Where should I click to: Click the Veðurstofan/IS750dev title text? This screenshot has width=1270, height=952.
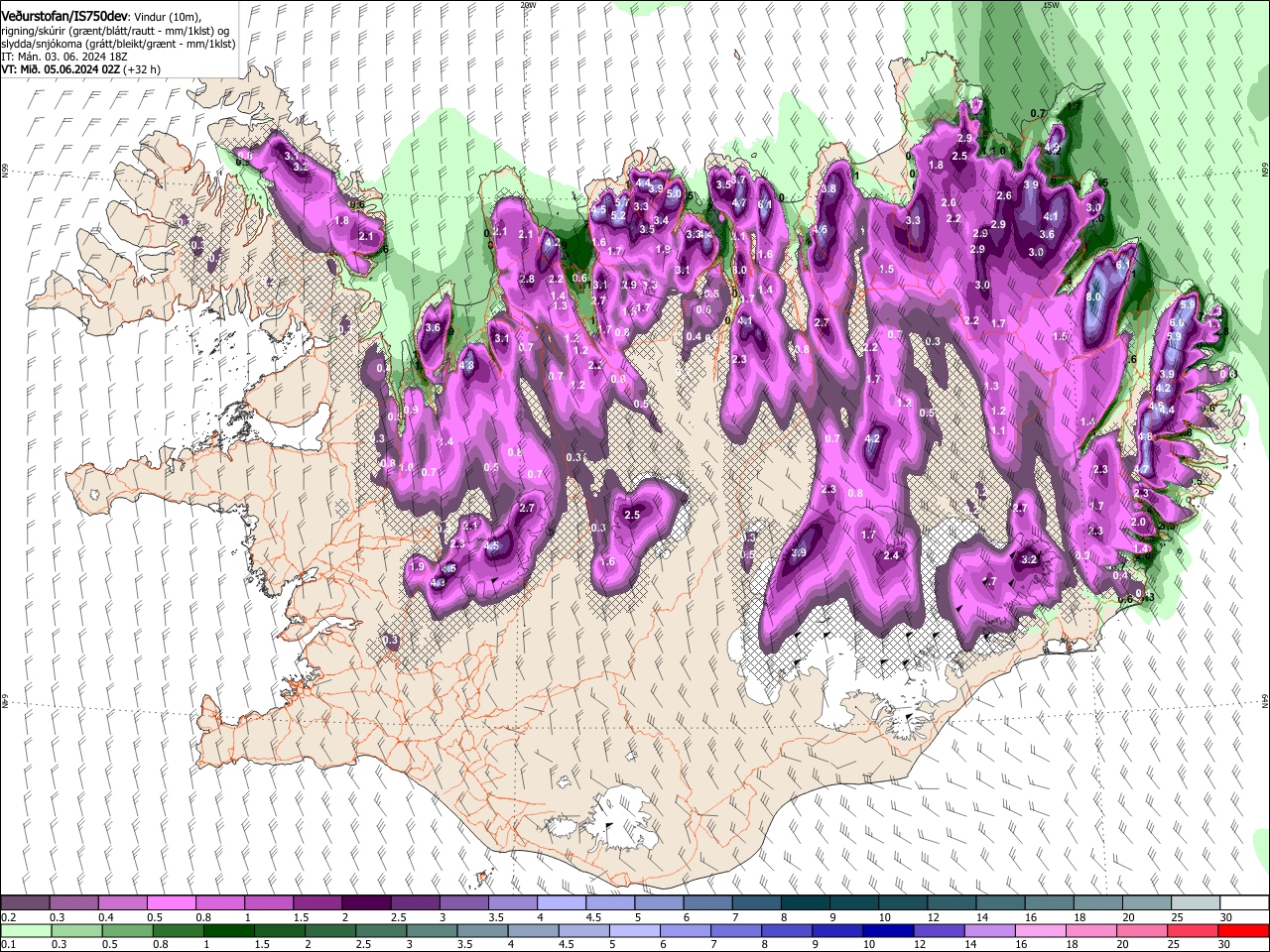click(64, 17)
